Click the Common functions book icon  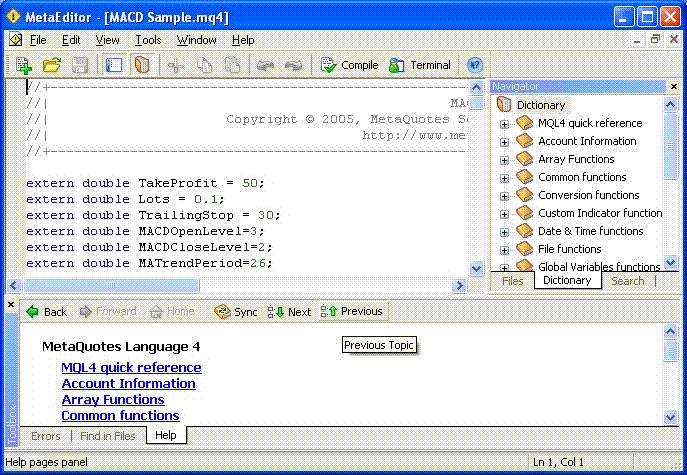[x=524, y=177]
